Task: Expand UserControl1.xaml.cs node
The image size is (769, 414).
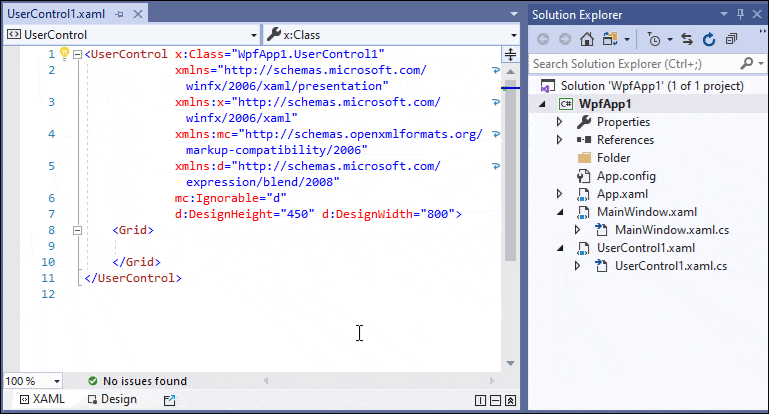Action: [x=578, y=266]
